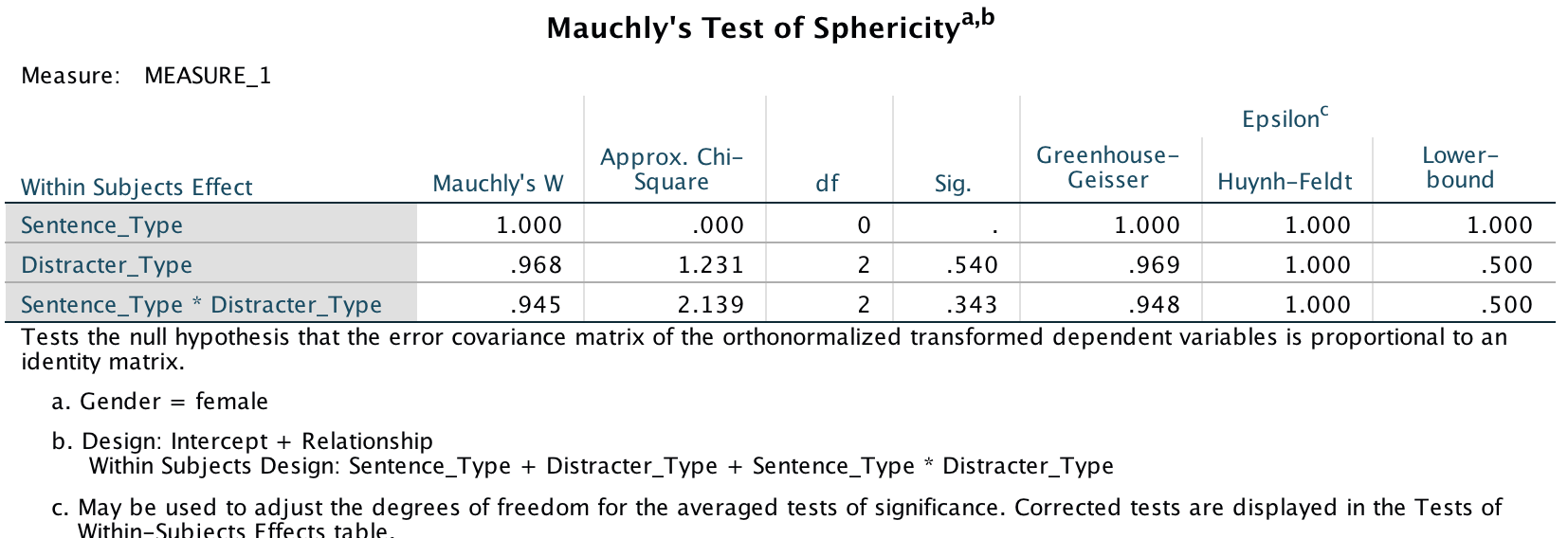Click the Approx. Chi-Square column header

tap(671, 169)
